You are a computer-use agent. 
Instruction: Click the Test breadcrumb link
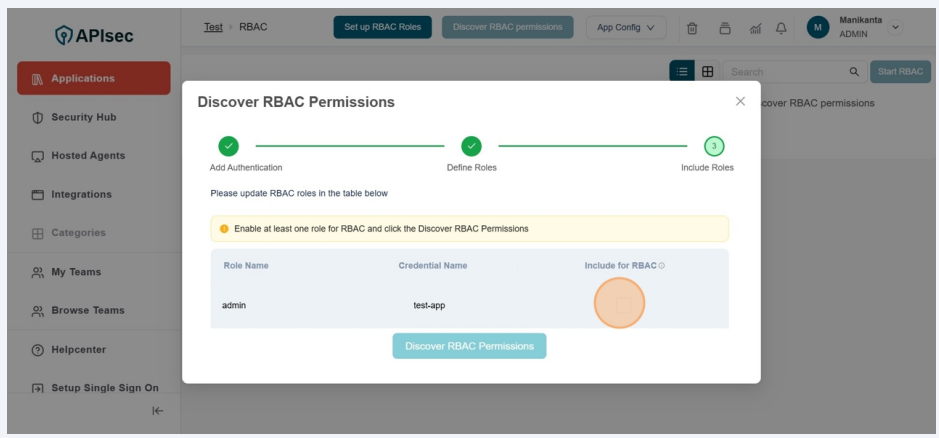point(213,27)
